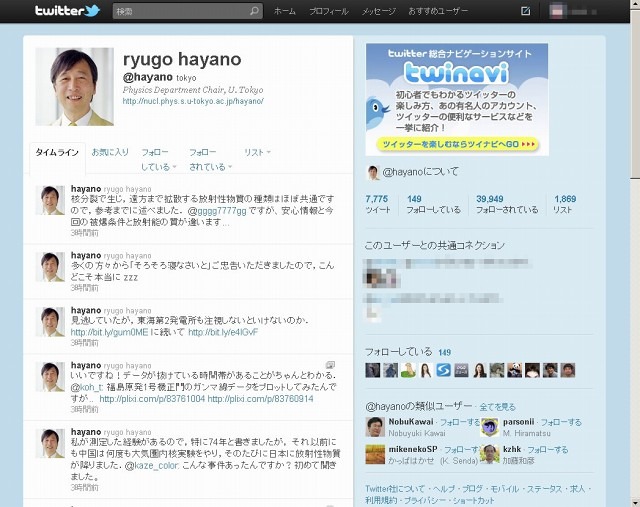This screenshot has height=507, width=640.
Task: Open the plixi.com/p/83760914 link
Action: click(260, 398)
